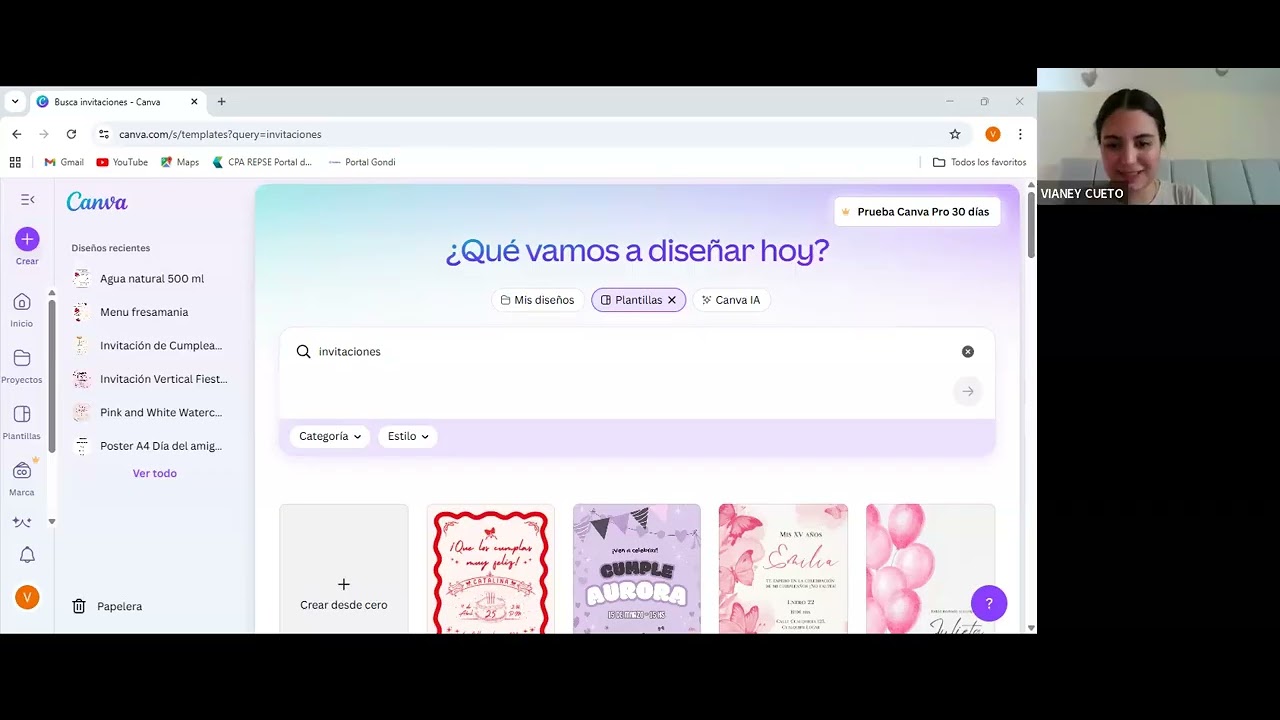1280x720 pixels.
Task: Click the Canva logo
Action: point(97,202)
